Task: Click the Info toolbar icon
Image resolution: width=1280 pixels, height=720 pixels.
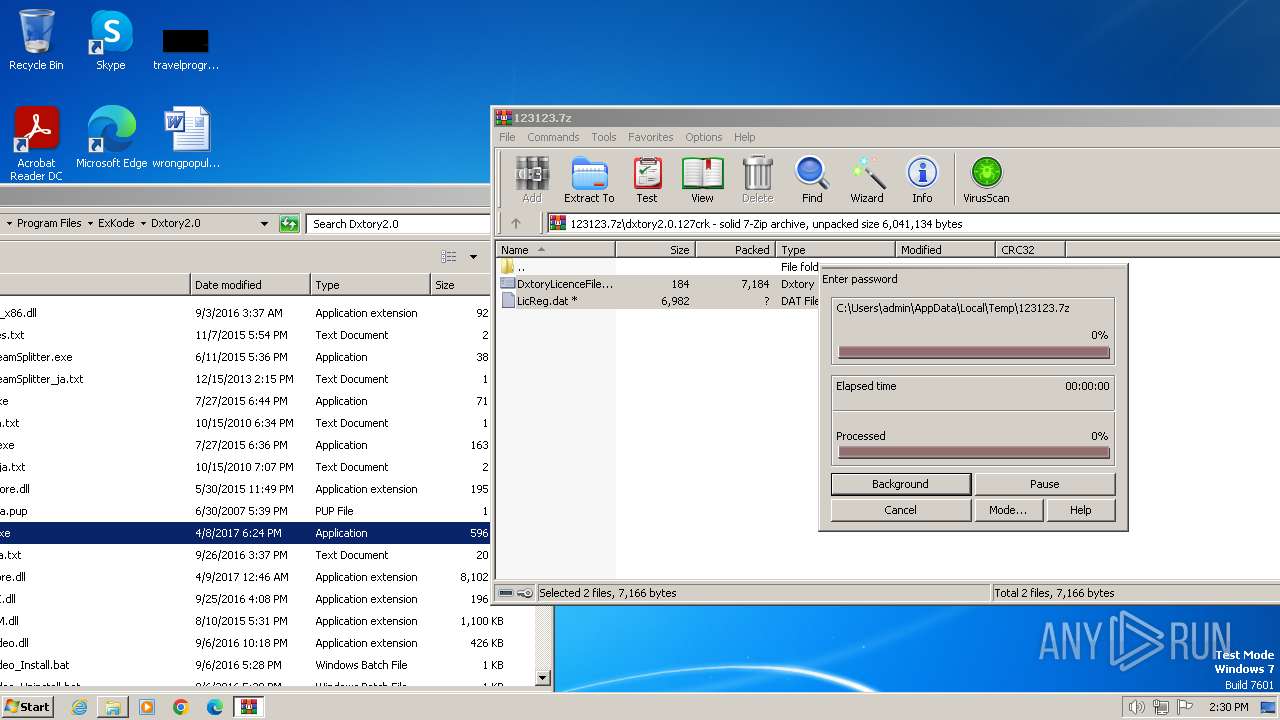Action: point(922,180)
